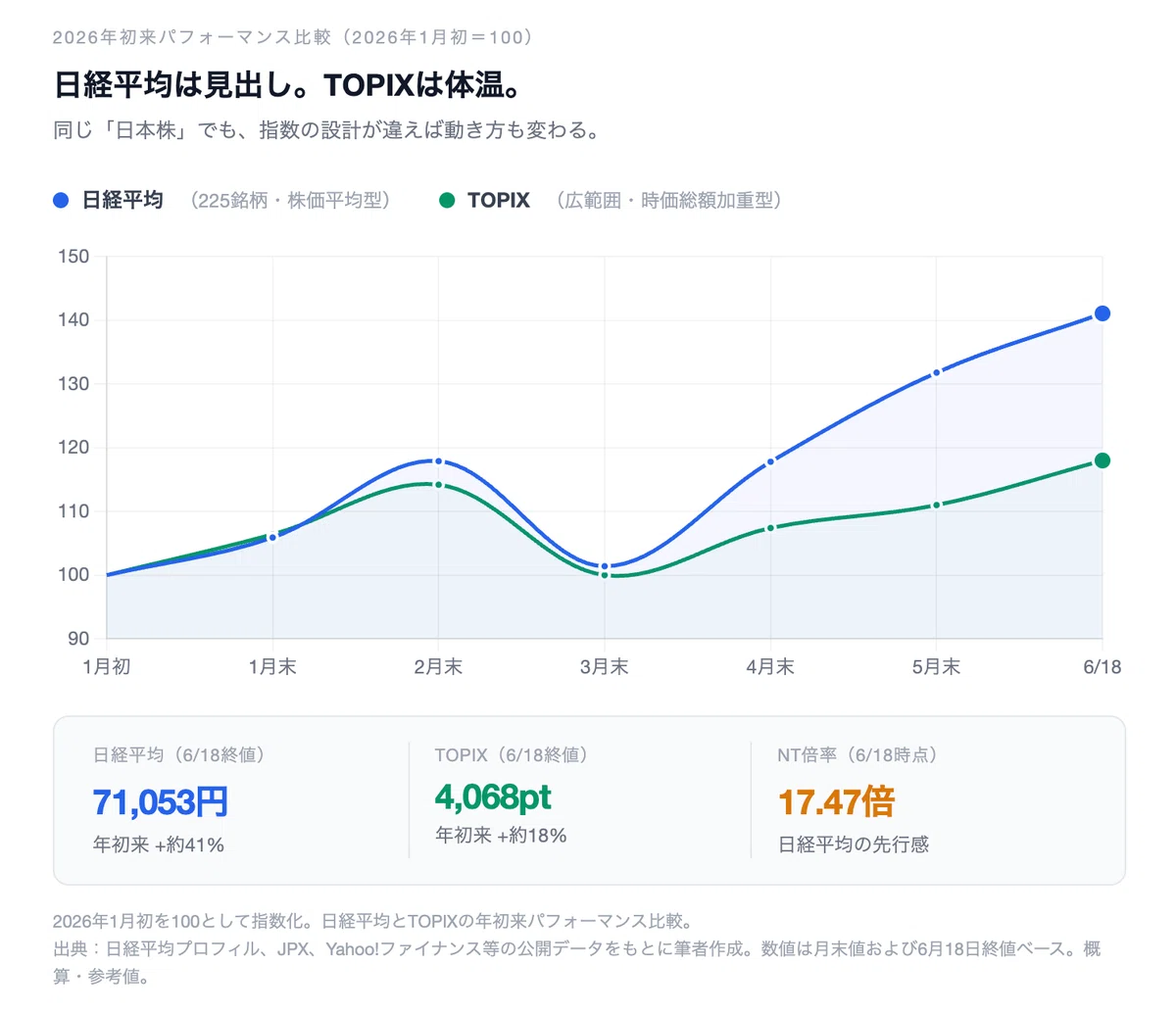The height and width of the screenshot is (1013, 1176).
Task: Click the 17.47倍 value
Action: pos(836,802)
